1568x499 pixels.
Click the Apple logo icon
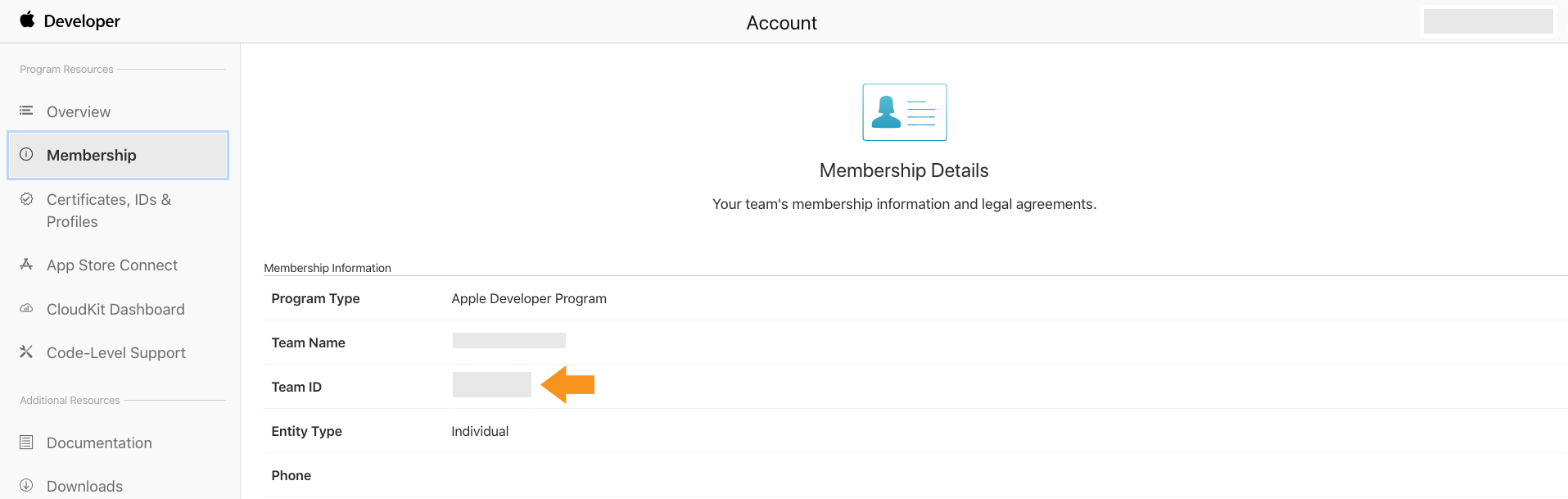[28, 20]
